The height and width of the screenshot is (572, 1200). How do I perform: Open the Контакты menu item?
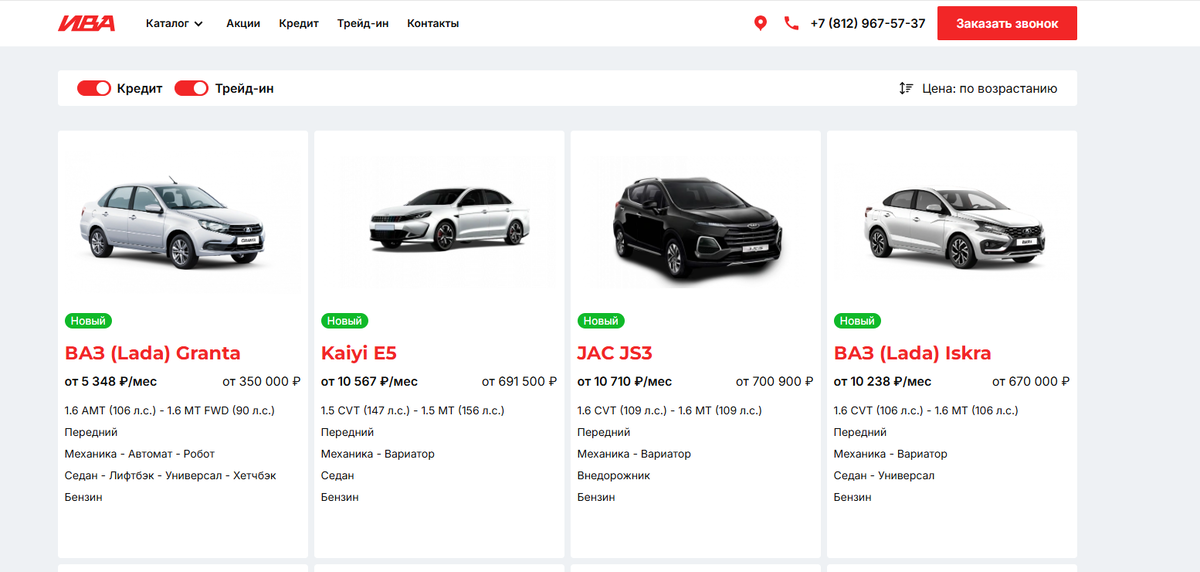coord(433,23)
